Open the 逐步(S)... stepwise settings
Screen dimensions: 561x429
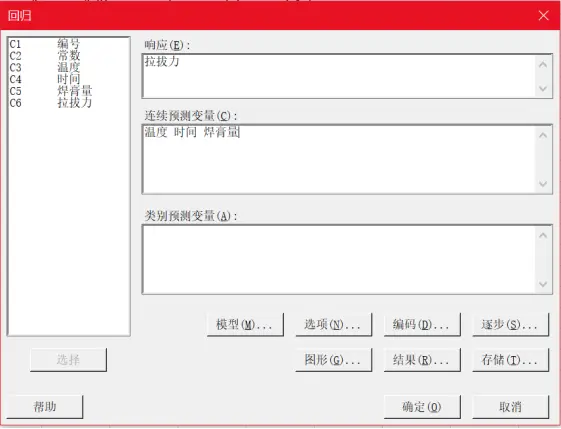pyautogui.click(x=510, y=325)
